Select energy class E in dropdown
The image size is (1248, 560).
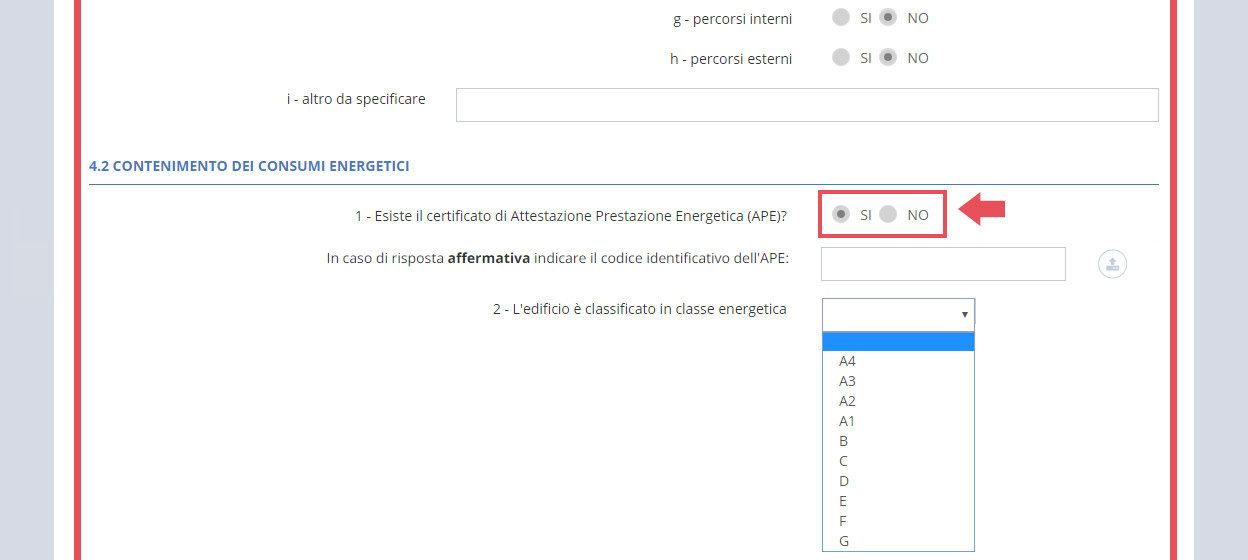tap(845, 501)
